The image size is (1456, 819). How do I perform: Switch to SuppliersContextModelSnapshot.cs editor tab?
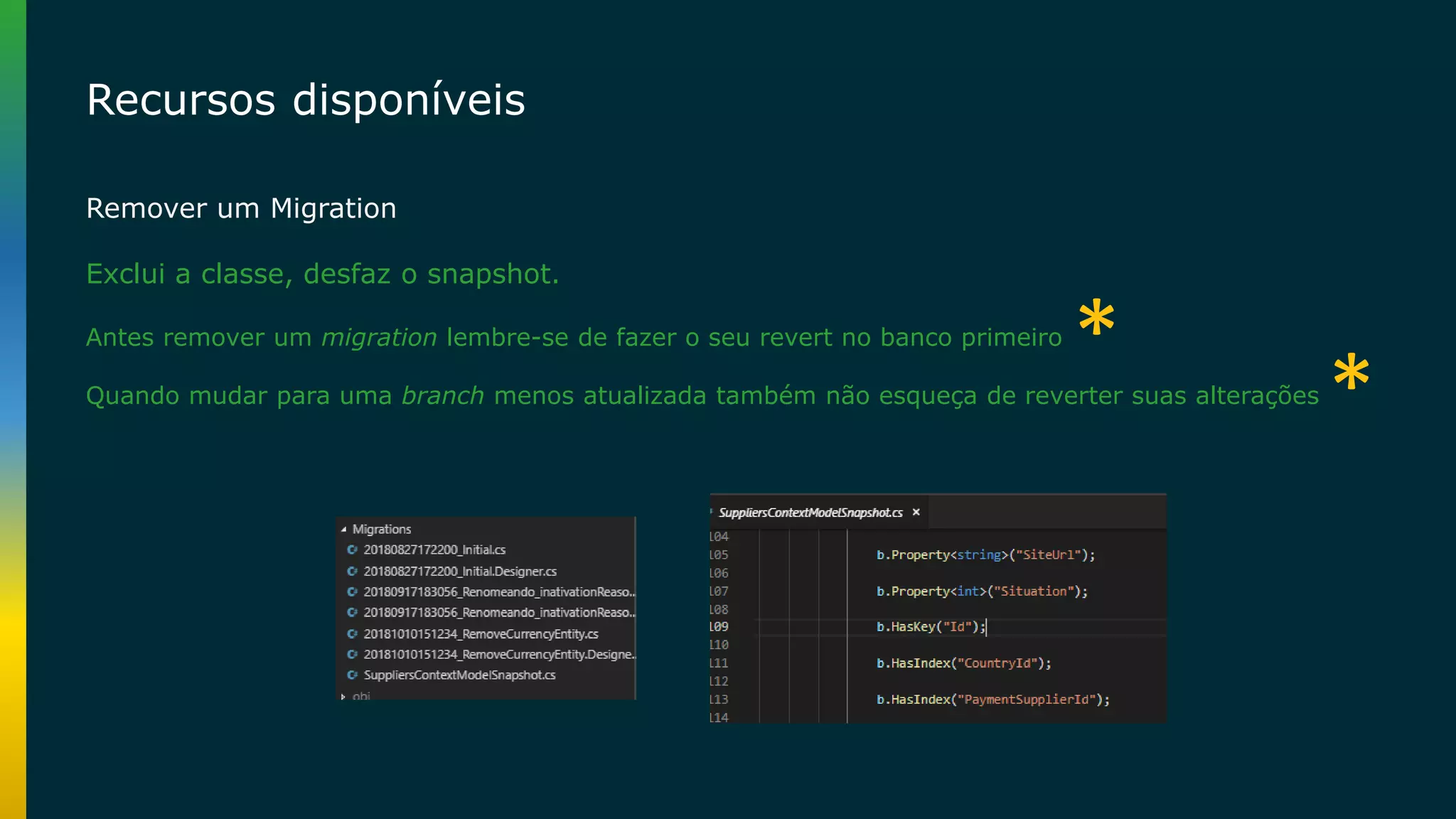810,513
